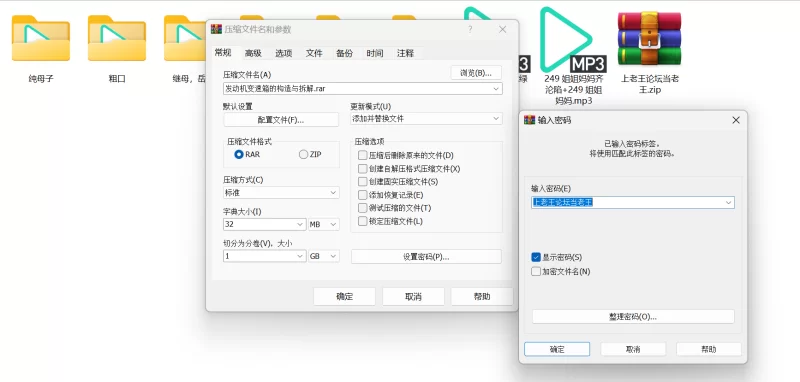The image size is (800, 382).
Task: Click the 配置文件 profiles button
Action: point(281,120)
